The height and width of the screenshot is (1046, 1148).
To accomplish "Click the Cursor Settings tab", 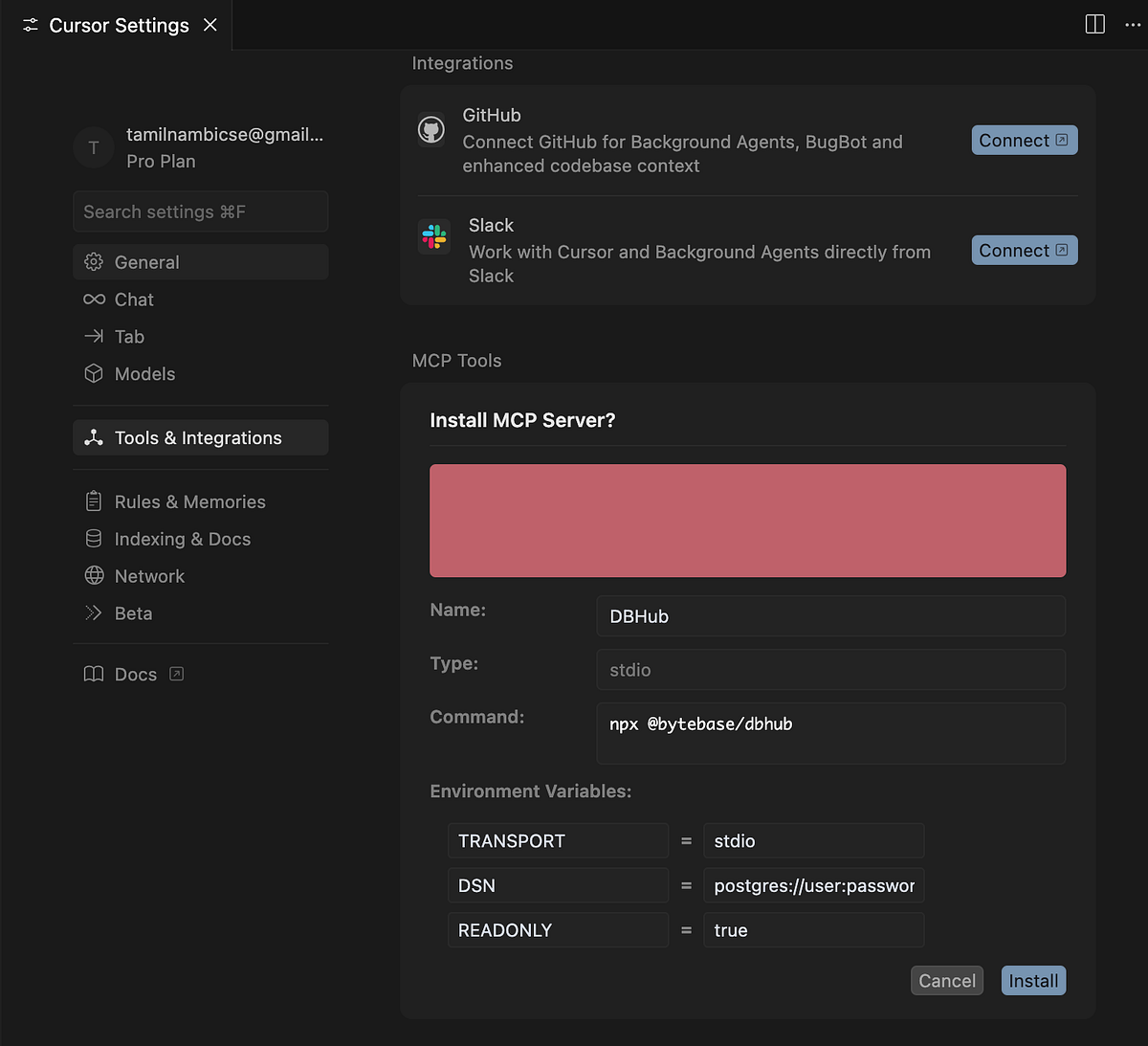I will [105, 25].
